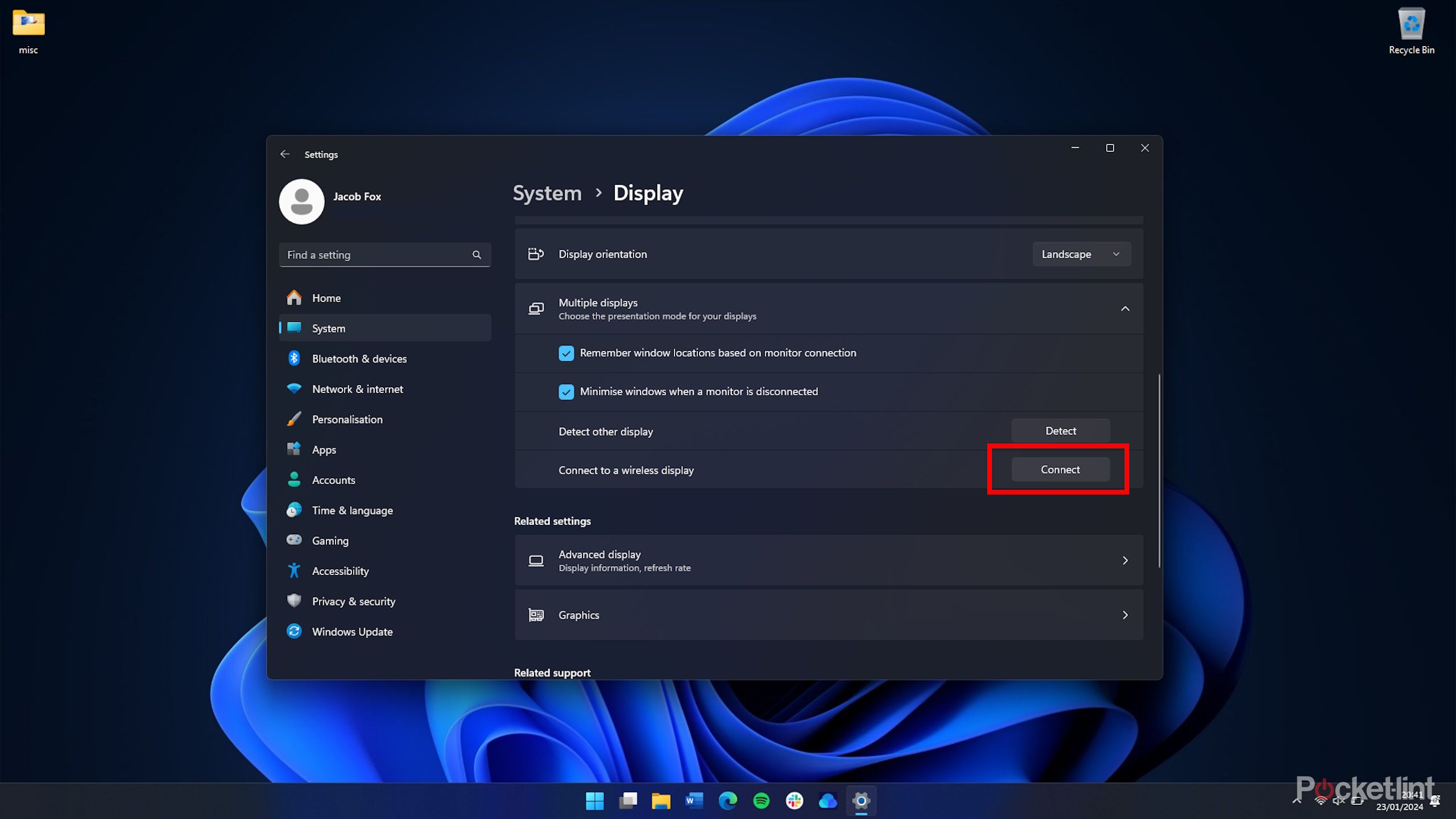
Task: Open Slack from the taskbar
Action: tap(794, 801)
